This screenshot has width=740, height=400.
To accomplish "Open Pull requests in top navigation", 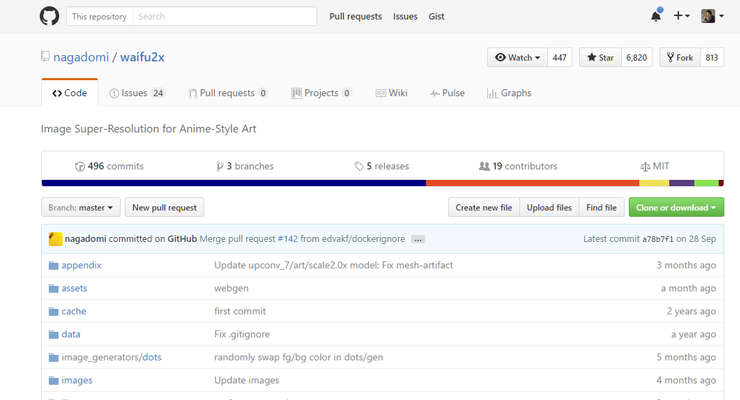I will pos(355,17).
